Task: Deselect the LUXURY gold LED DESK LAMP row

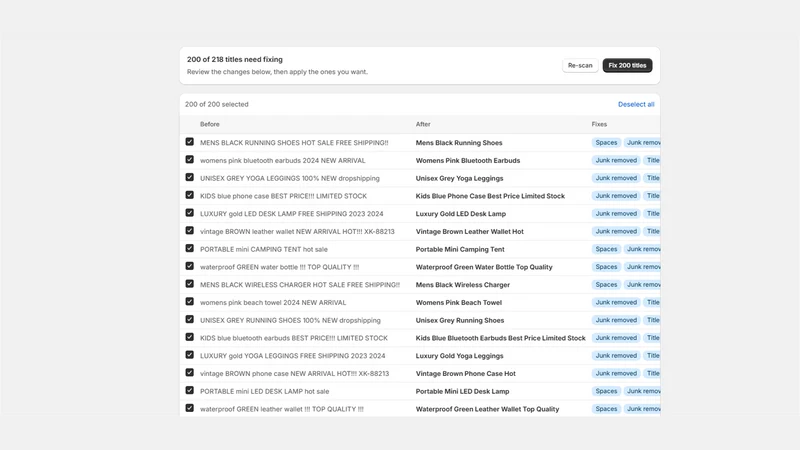Action: [x=190, y=213]
